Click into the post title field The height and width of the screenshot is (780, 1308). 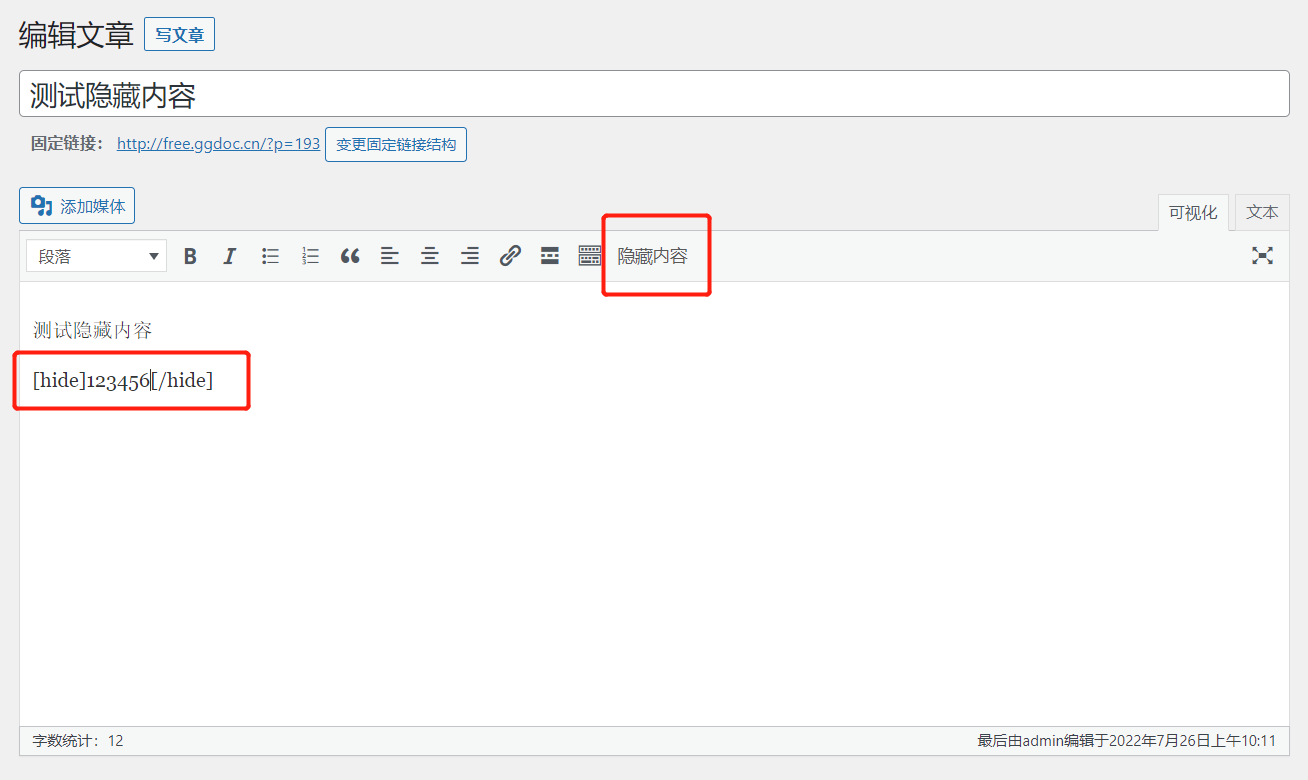[x=654, y=94]
